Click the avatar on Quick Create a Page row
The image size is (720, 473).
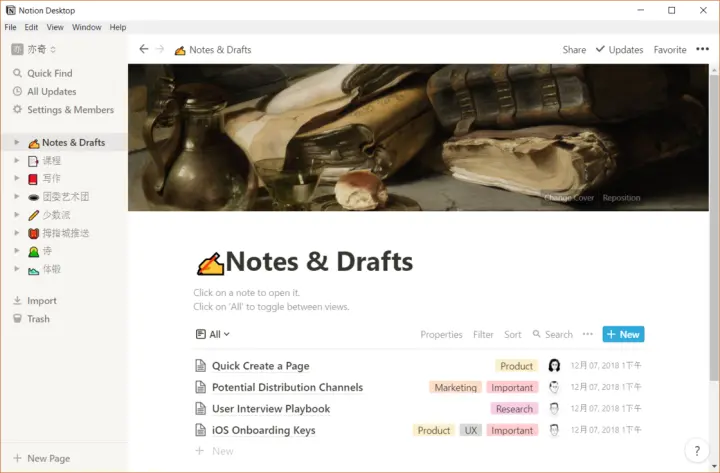(x=554, y=366)
